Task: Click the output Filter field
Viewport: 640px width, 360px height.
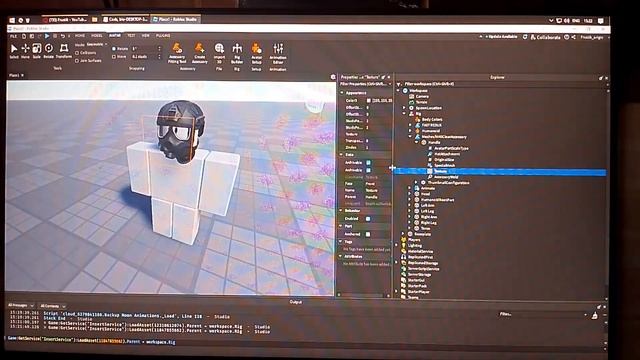Action: click(543, 314)
